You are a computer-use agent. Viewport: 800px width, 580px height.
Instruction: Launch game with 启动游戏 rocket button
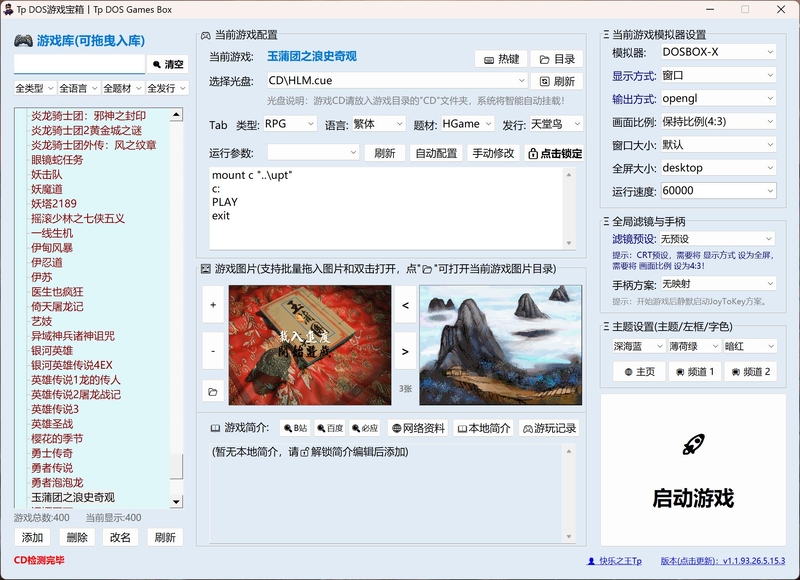click(693, 470)
